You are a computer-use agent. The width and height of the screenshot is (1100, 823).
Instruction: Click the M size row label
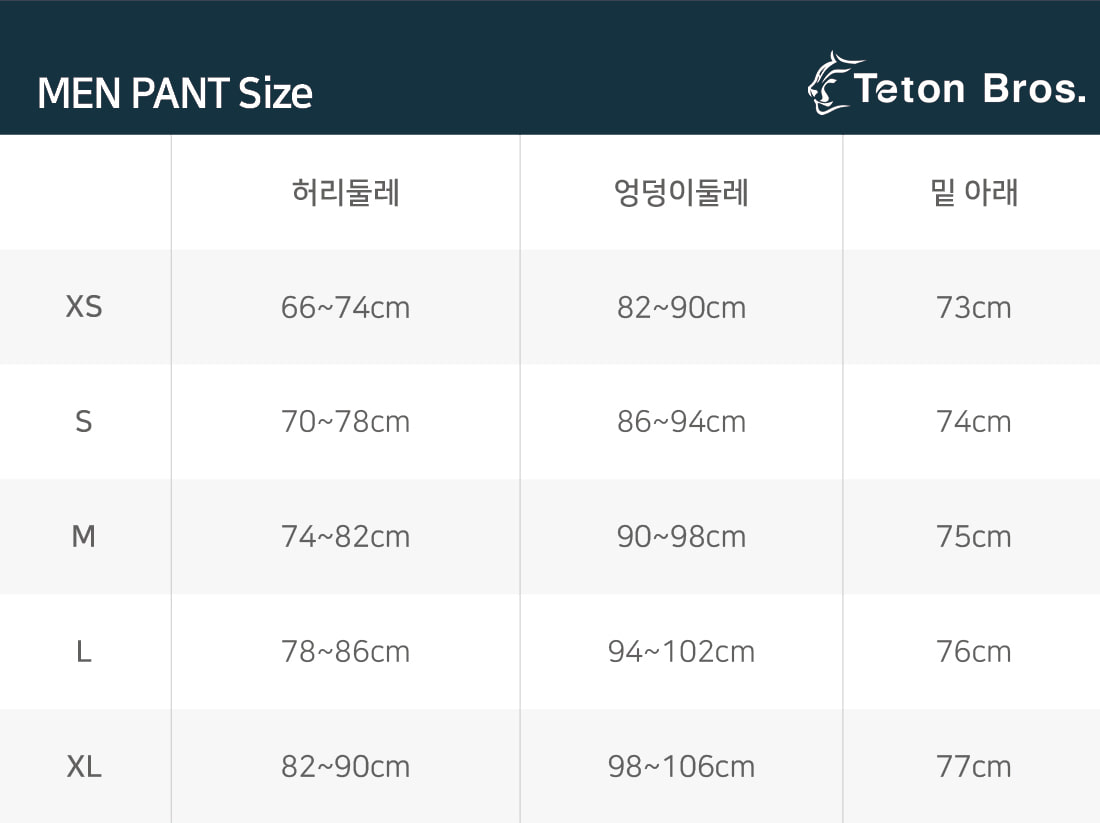point(84,537)
